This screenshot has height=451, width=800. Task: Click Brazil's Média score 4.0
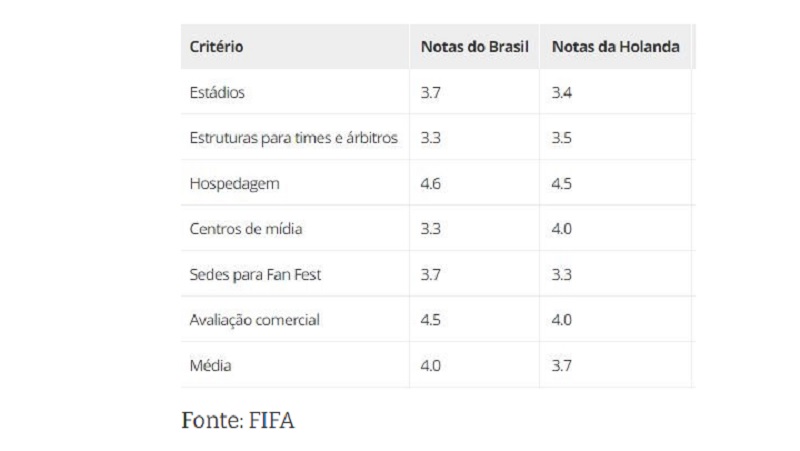coord(431,366)
